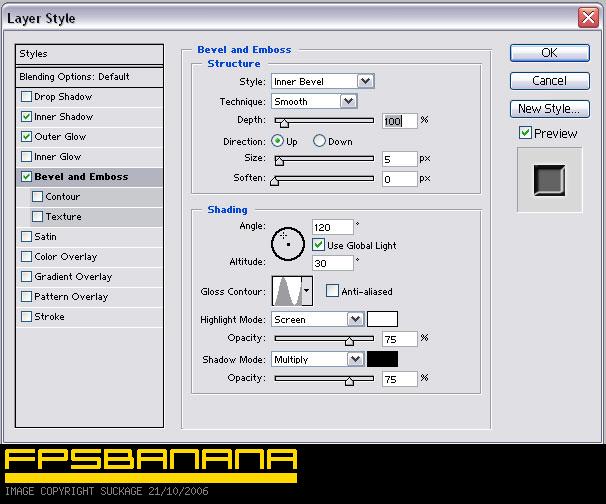Click the black shadow color swatch
This screenshot has height=504, width=606.
[382, 359]
